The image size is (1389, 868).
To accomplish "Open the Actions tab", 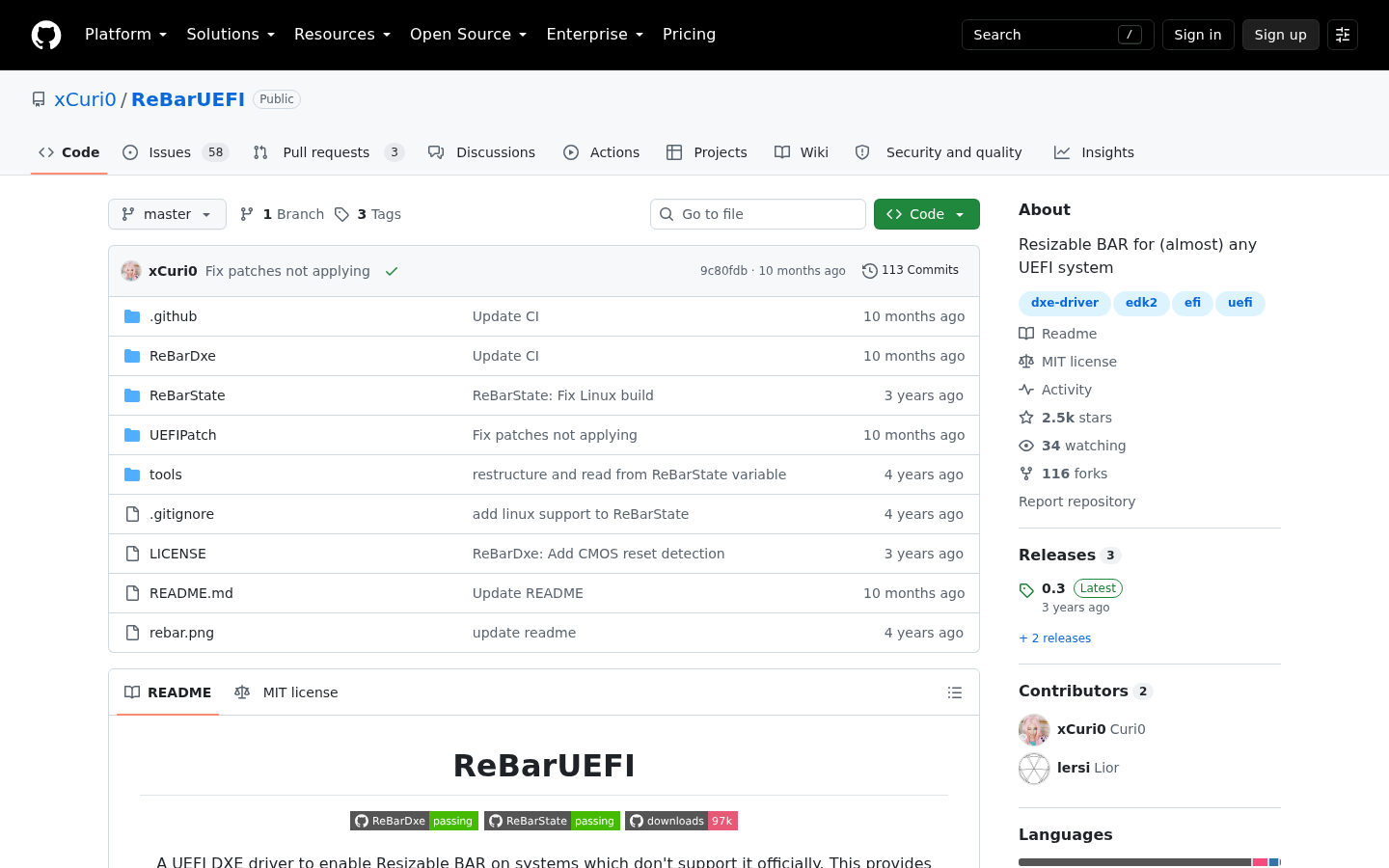I will click(x=602, y=152).
